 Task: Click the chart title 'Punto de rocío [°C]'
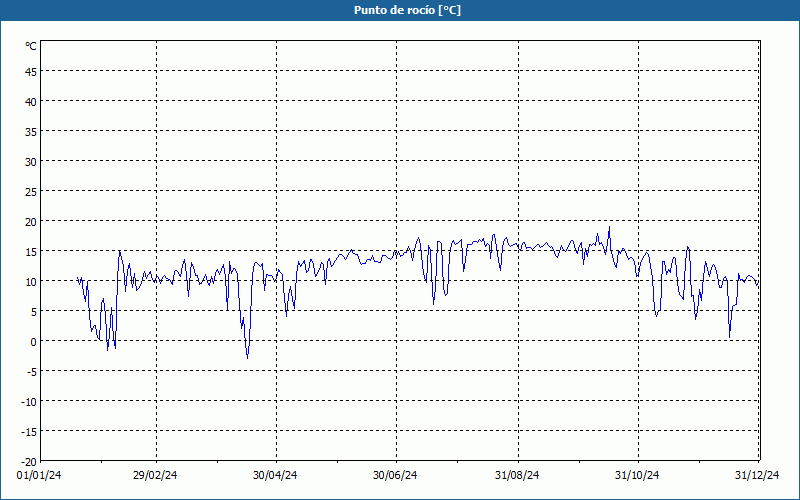tap(407, 10)
